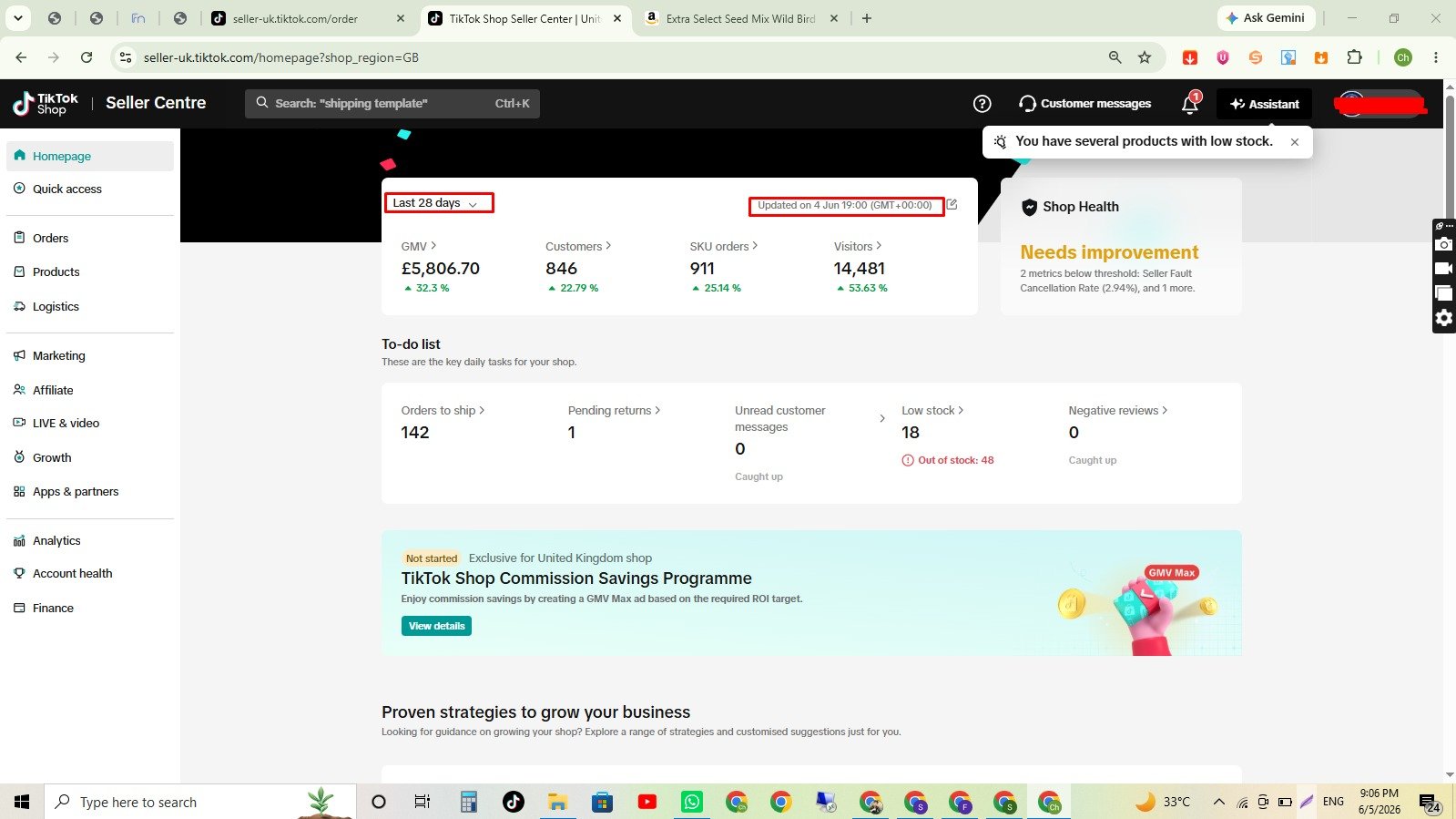Open Customer messages in header

(1084, 104)
